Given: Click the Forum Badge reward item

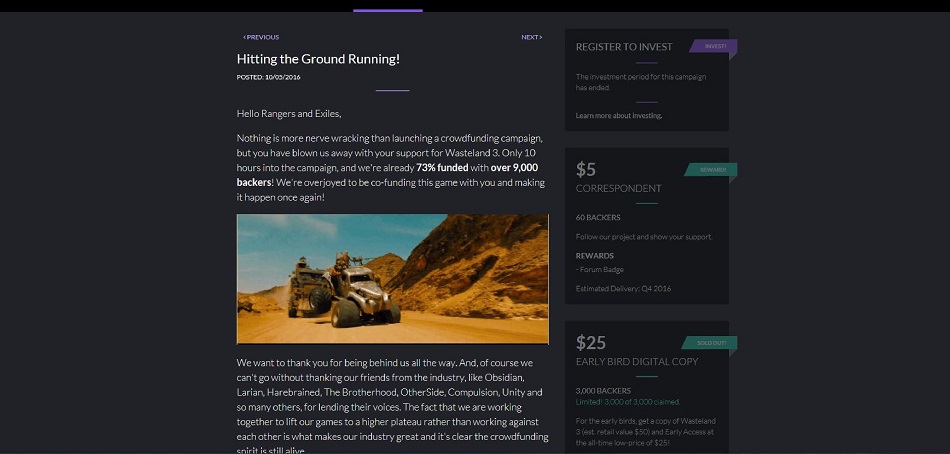Looking at the screenshot, I should (x=601, y=269).
